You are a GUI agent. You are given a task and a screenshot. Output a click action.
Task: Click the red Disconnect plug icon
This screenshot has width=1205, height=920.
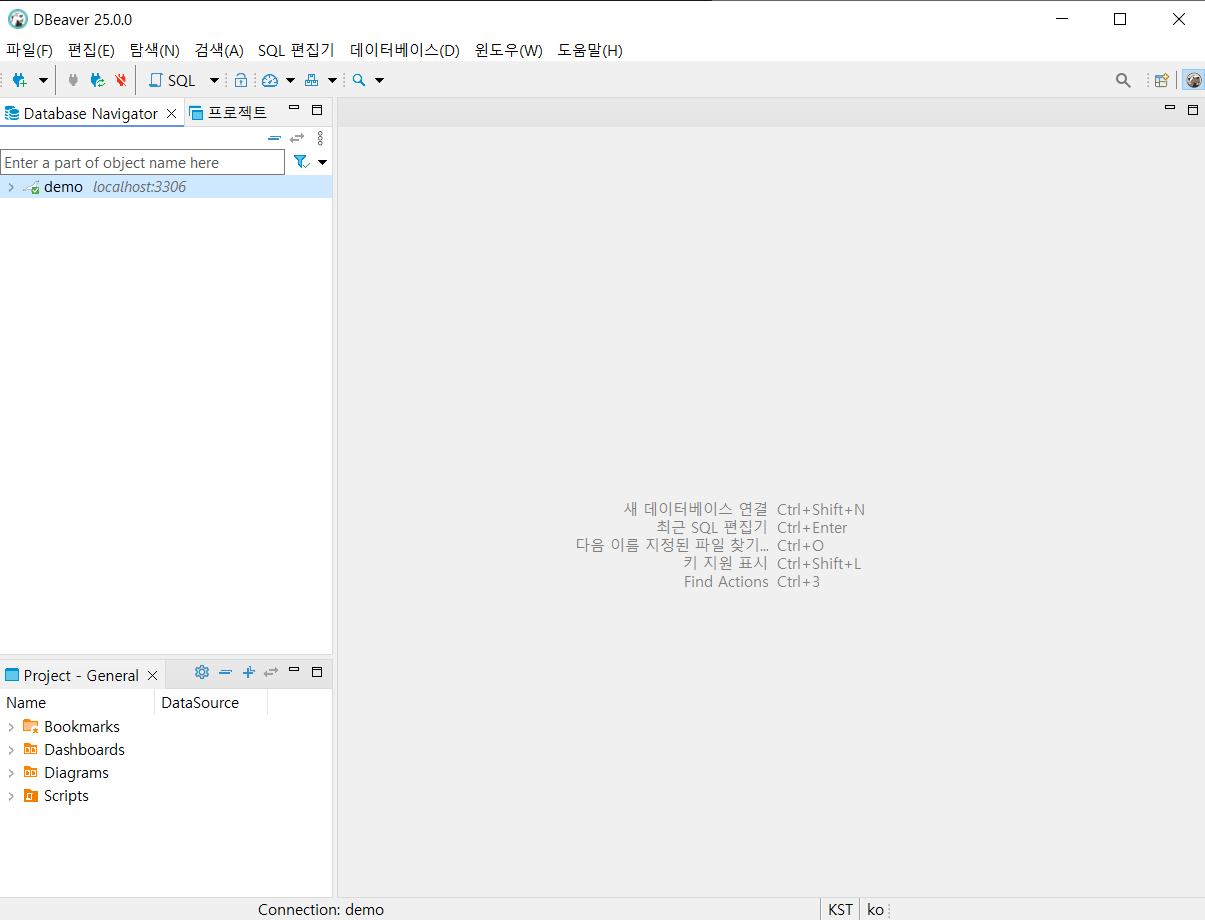click(121, 80)
